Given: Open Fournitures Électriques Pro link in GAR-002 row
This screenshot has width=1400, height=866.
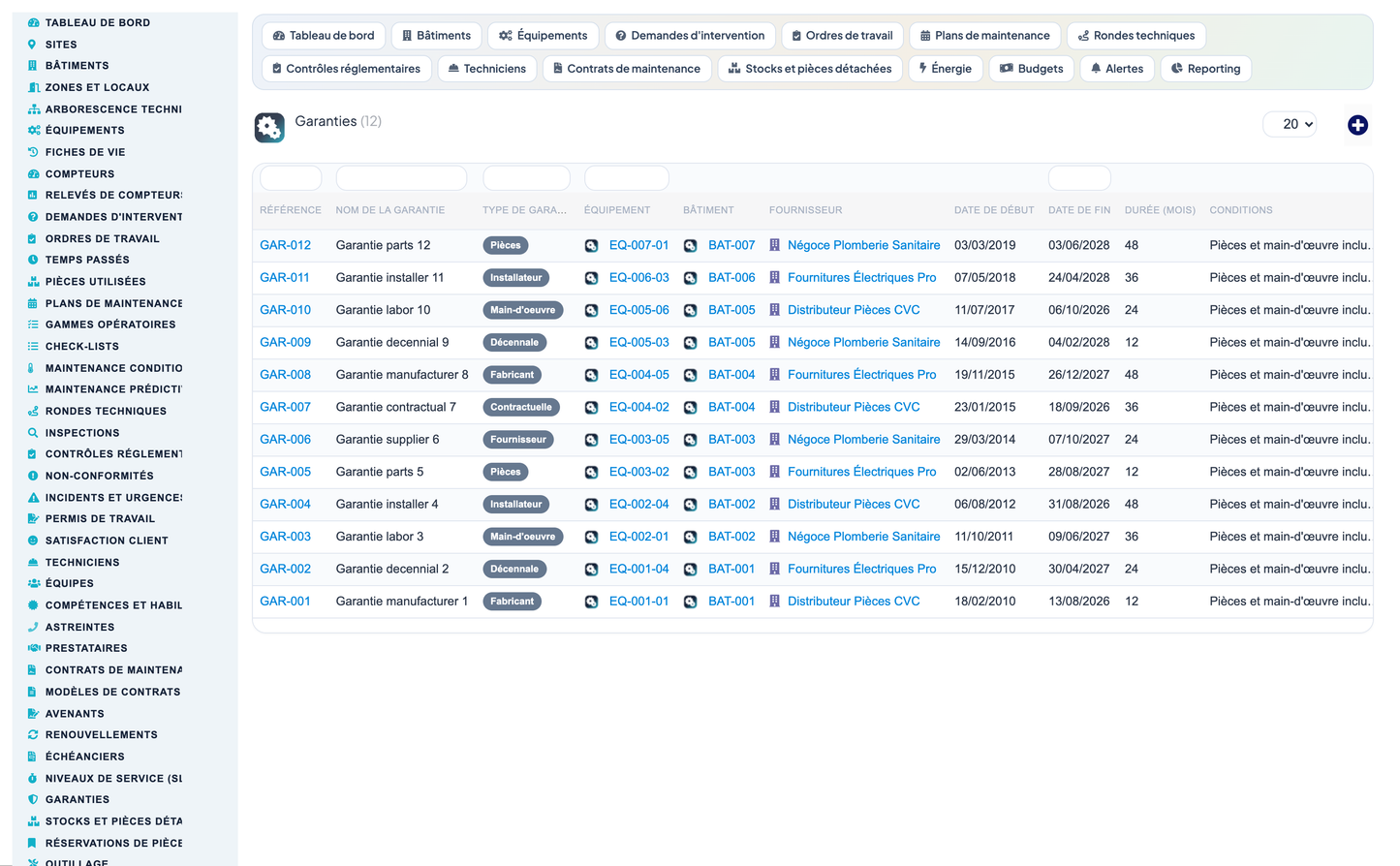Looking at the screenshot, I should (x=861, y=569).
